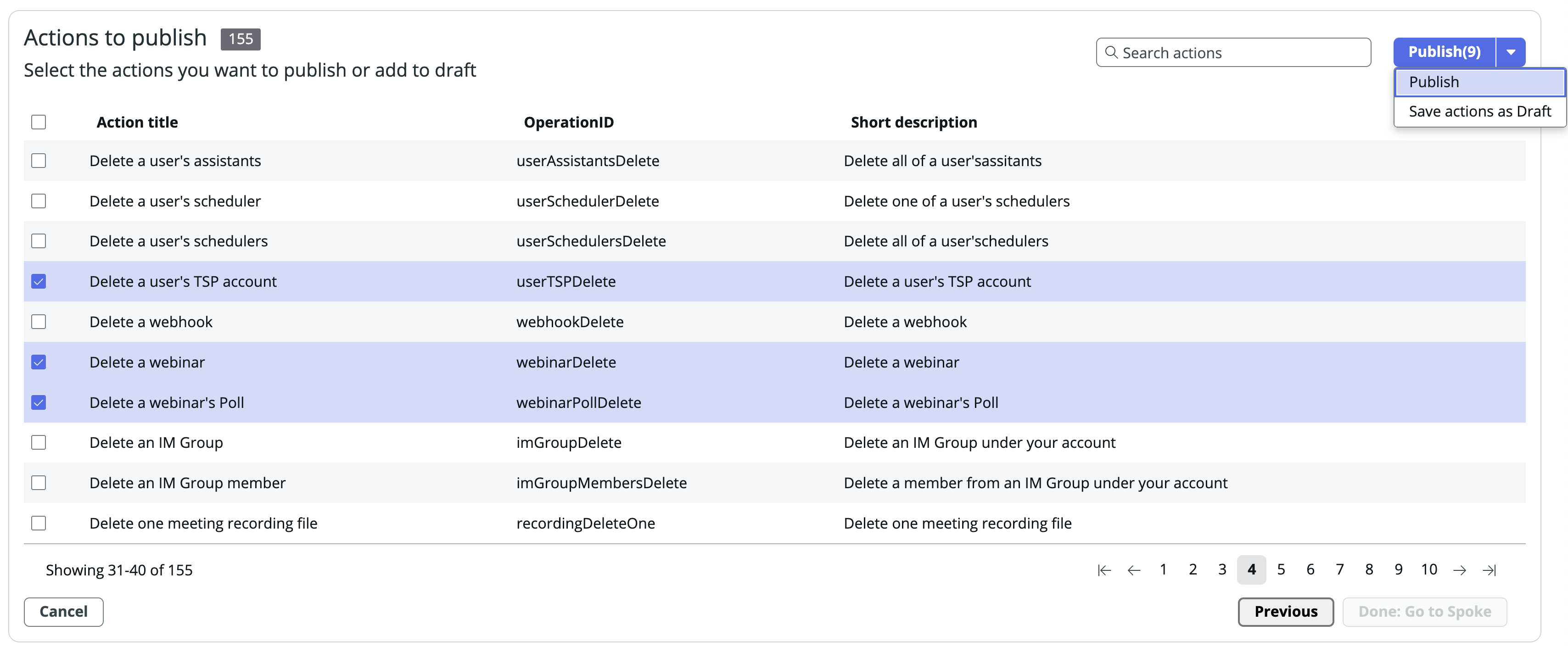This screenshot has height=647, width=1568.
Task: Click the userSchedulersDelete operation ID
Action: pos(591,241)
